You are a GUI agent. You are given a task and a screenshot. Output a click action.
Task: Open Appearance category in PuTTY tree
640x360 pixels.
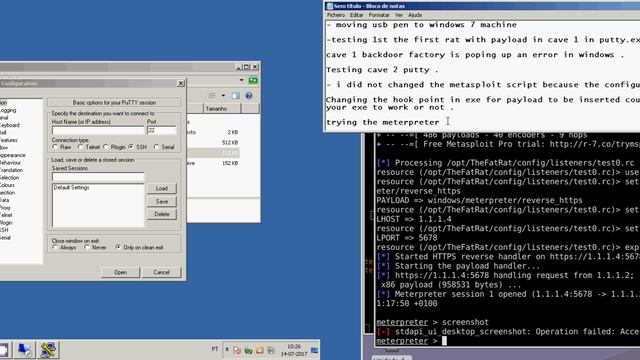(x=13, y=155)
